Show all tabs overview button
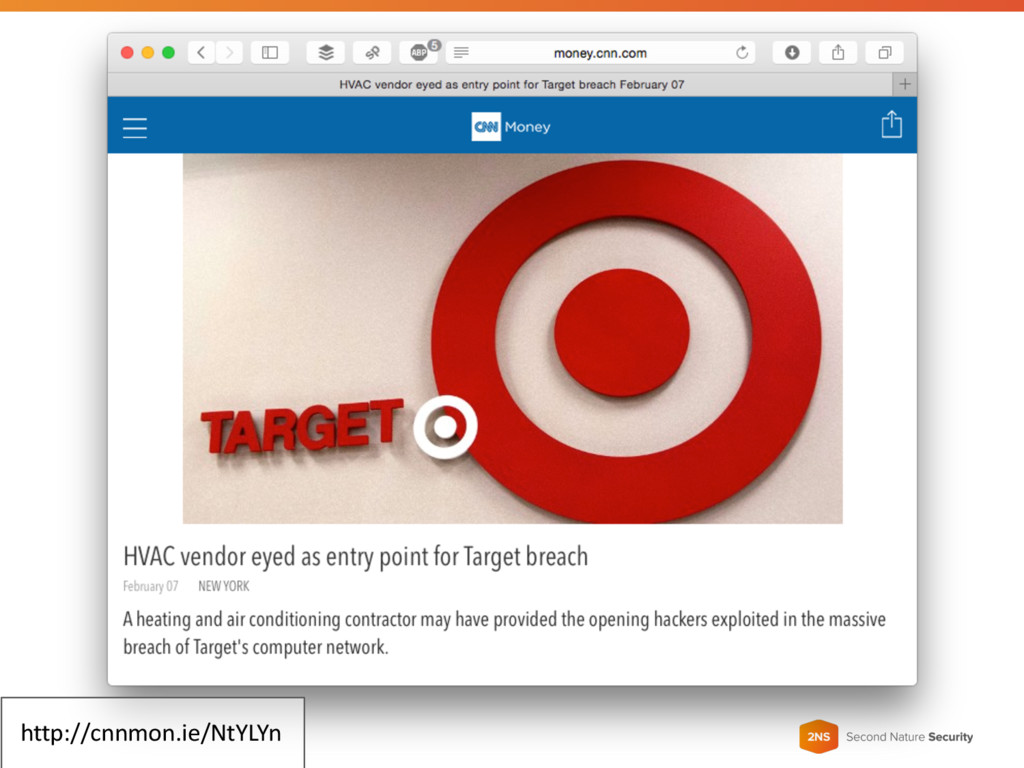The height and width of the screenshot is (768, 1024). [885, 53]
